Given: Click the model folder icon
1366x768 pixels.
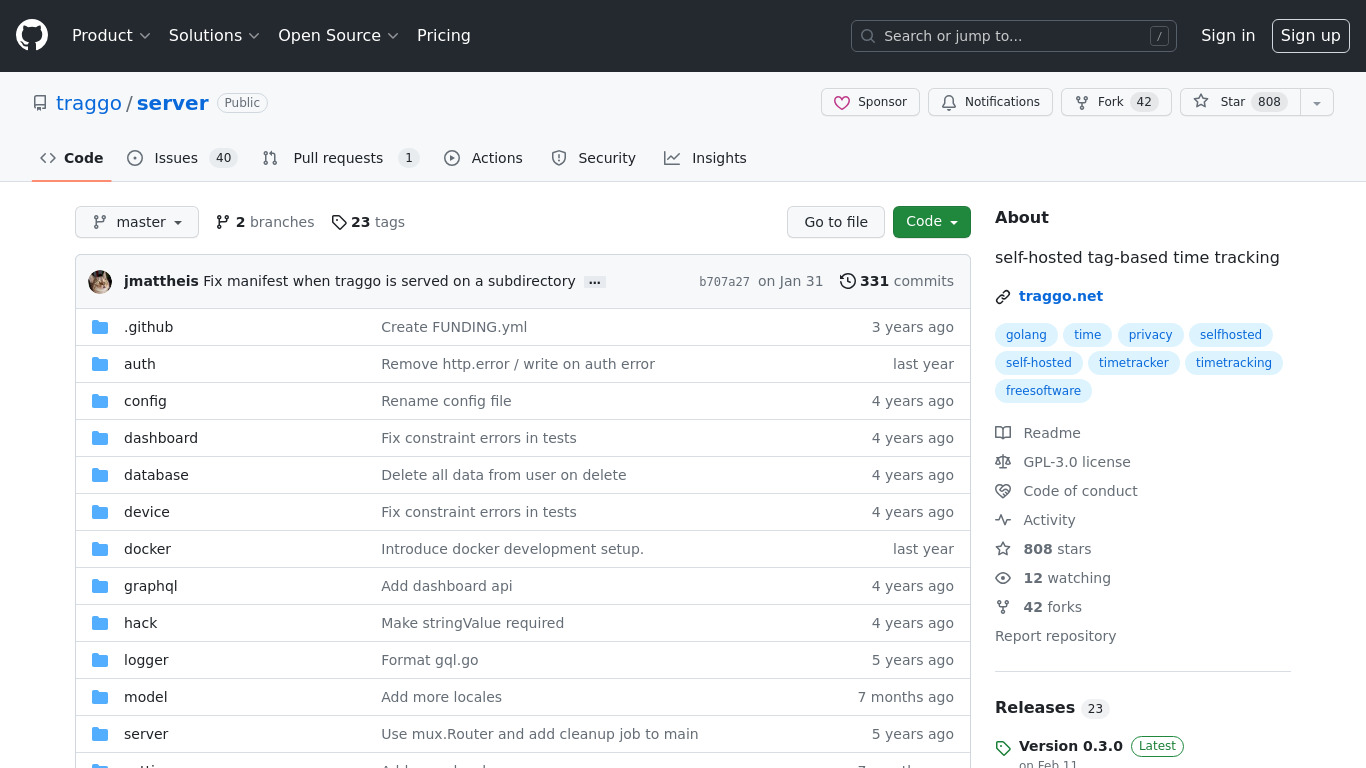Looking at the screenshot, I should click(100, 697).
